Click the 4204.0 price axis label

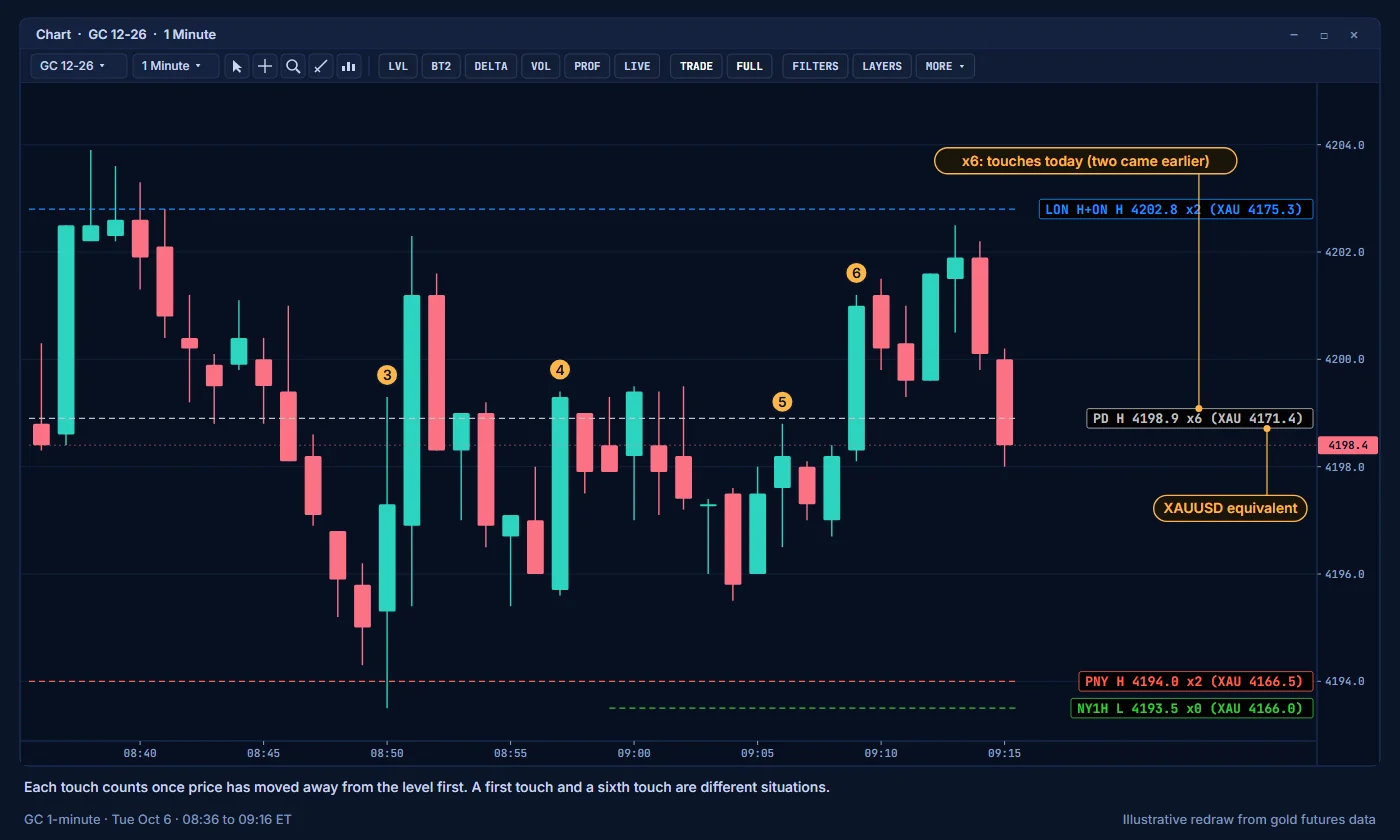tap(1344, 145)
